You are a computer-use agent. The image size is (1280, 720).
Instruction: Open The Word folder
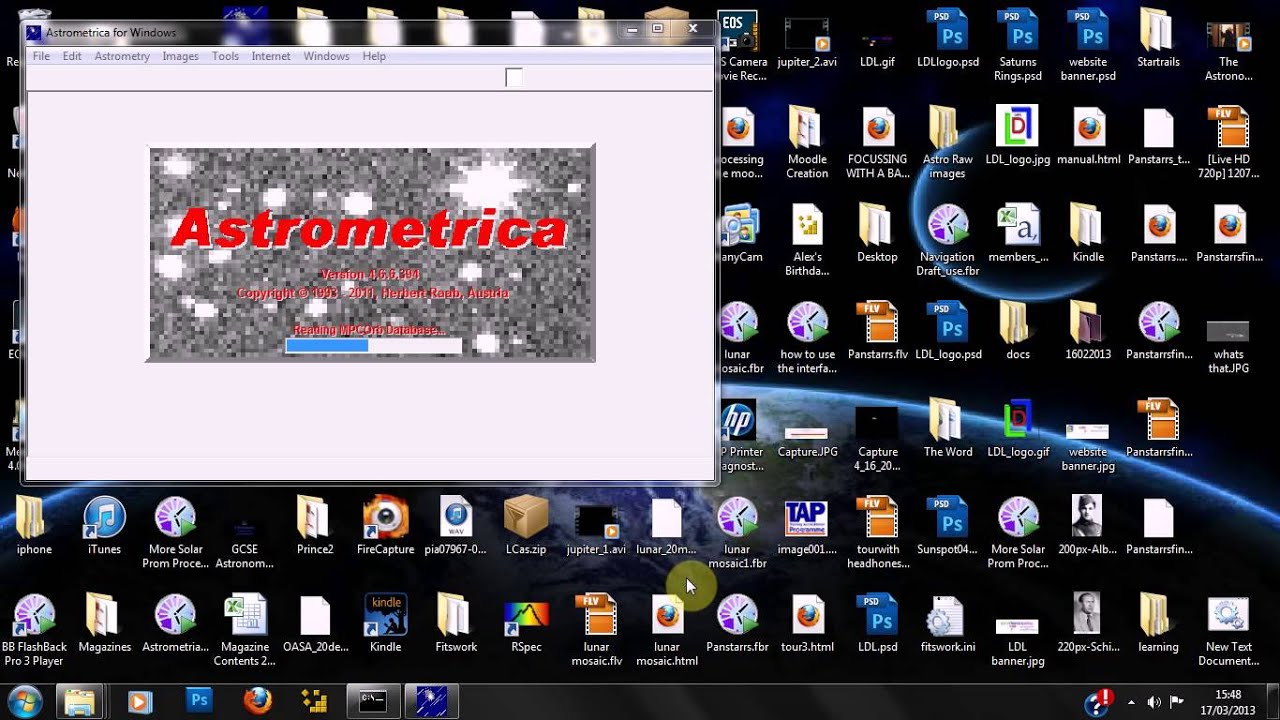tap(948, 430)
